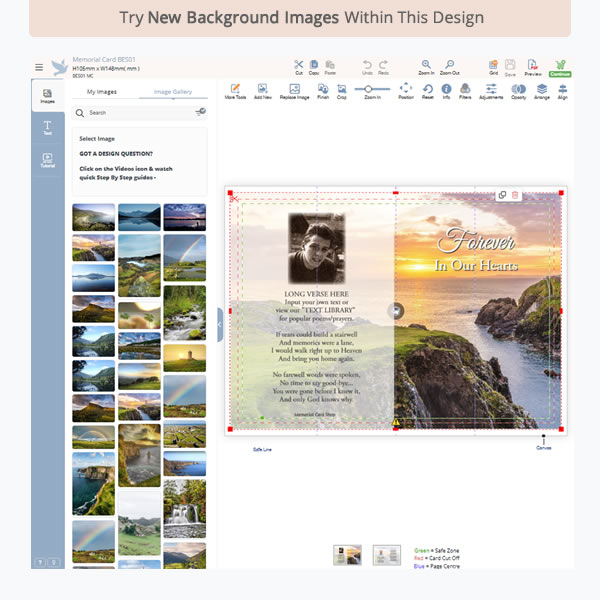
Task: Open the Opacity control
Action: click(x=518, y=89)
